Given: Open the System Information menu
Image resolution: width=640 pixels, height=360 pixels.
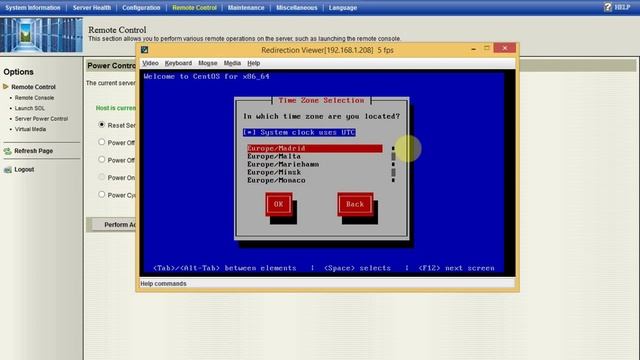Looking at the screenshot, I should click(33, 7).
